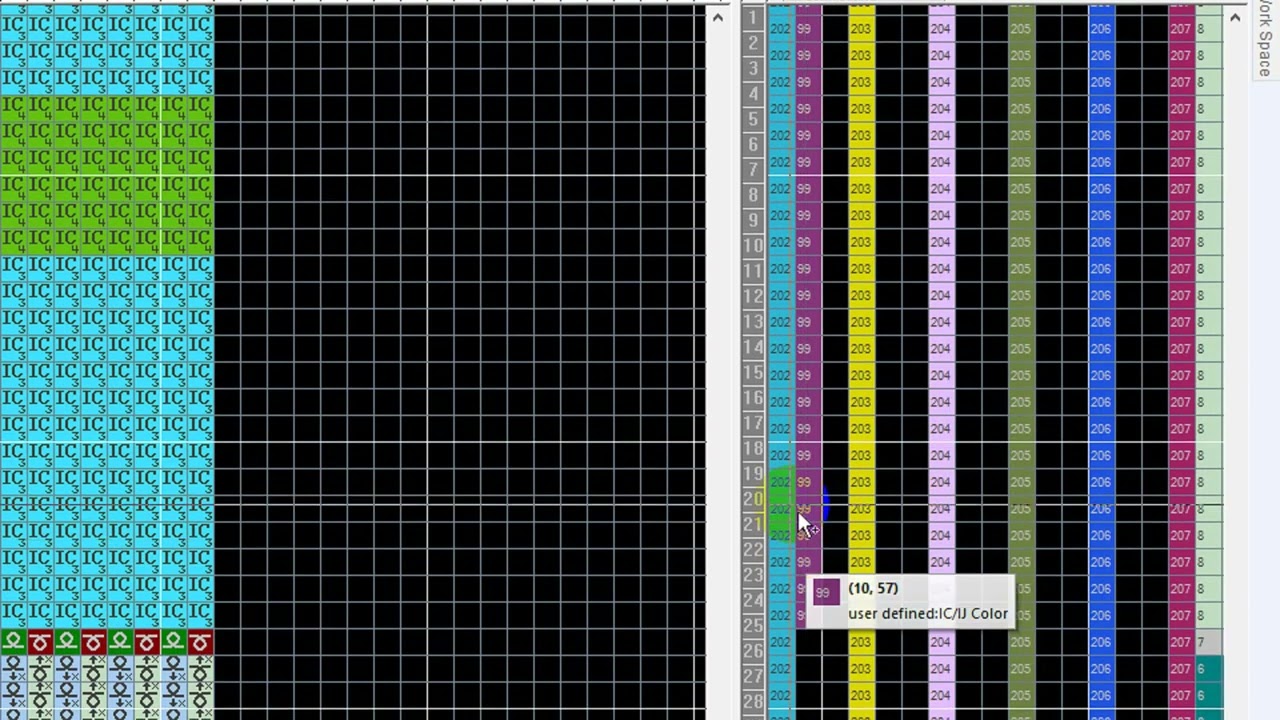The width and height of the screenshot is (1280, 720).
Task: Select row header 9 in right pane
Action: [x=754, y=221]
